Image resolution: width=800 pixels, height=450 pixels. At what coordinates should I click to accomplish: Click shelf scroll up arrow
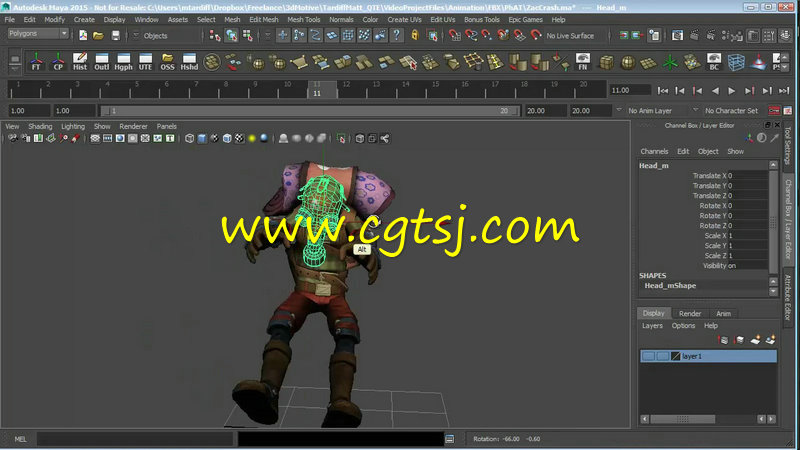coord(785,56)
